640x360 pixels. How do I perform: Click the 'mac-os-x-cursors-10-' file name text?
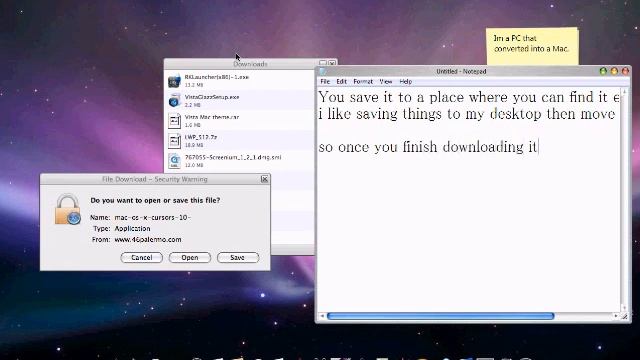pos(153,218)
